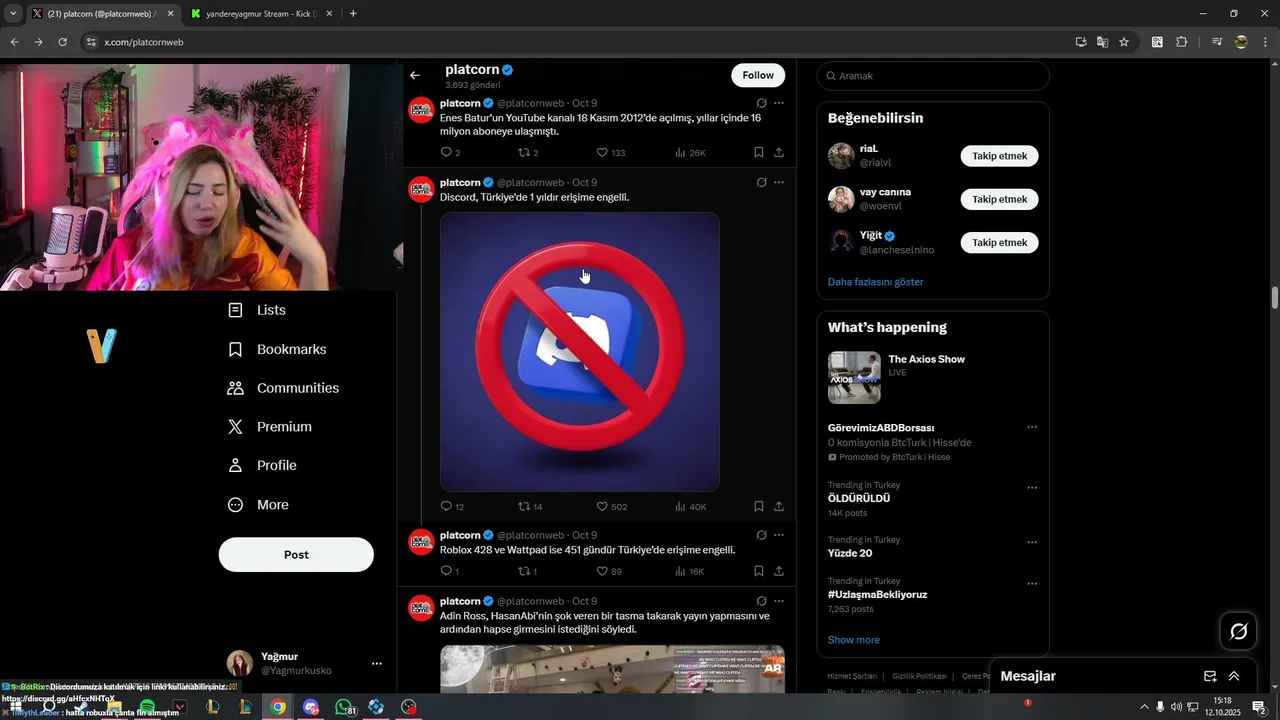Click Daha fazlasını göster link
This screenshot has height=720, width=1280.
tap(876, 282)
